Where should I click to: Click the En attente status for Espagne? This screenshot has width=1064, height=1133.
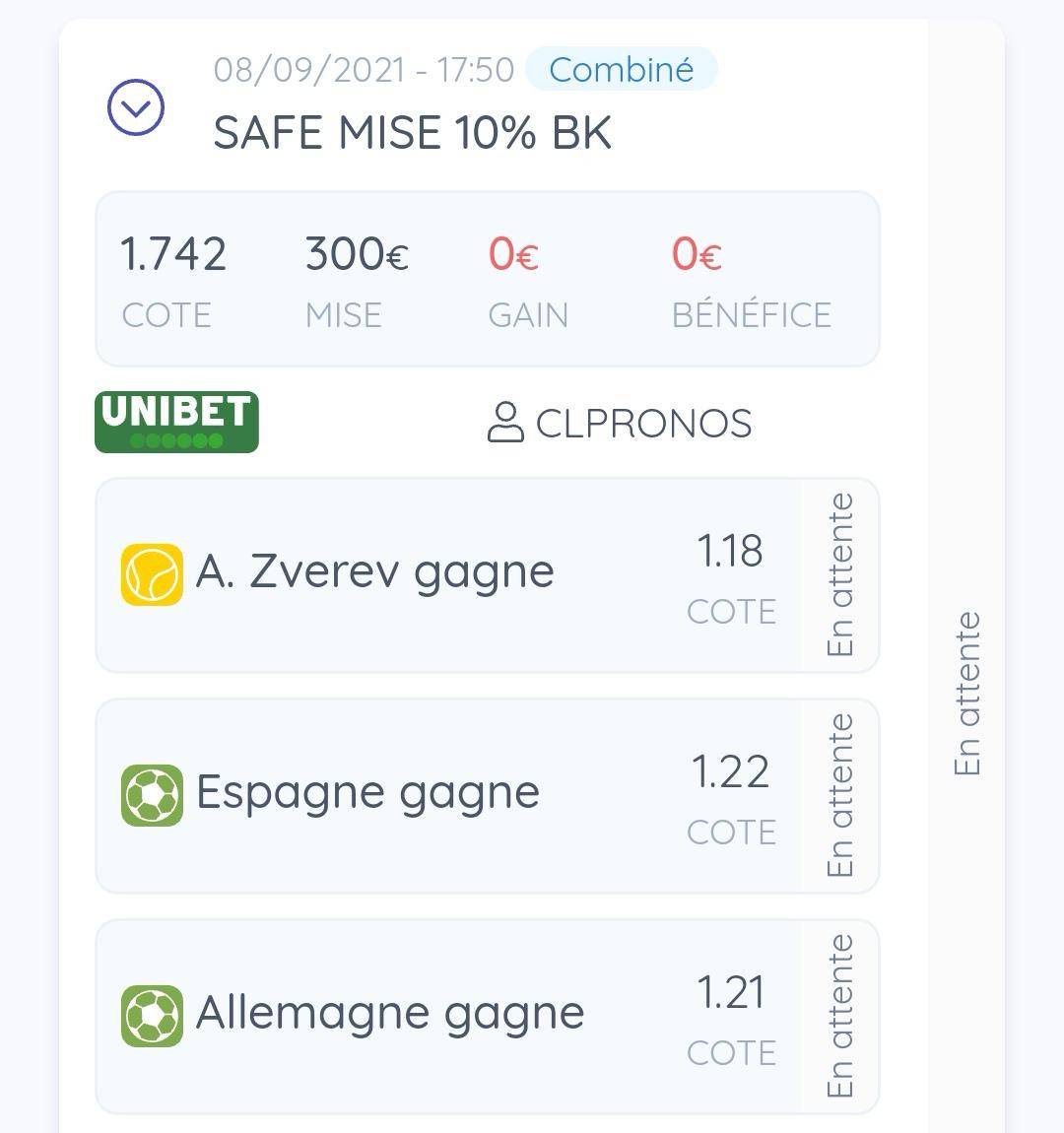pyautogui.click(x=840, y=796)
